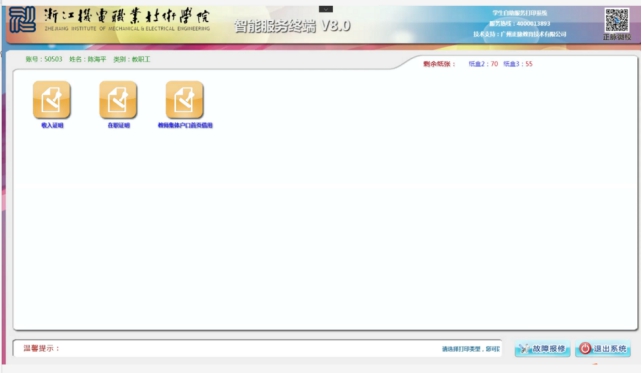
Task: Click the QR code image
Action: [617, 20]
